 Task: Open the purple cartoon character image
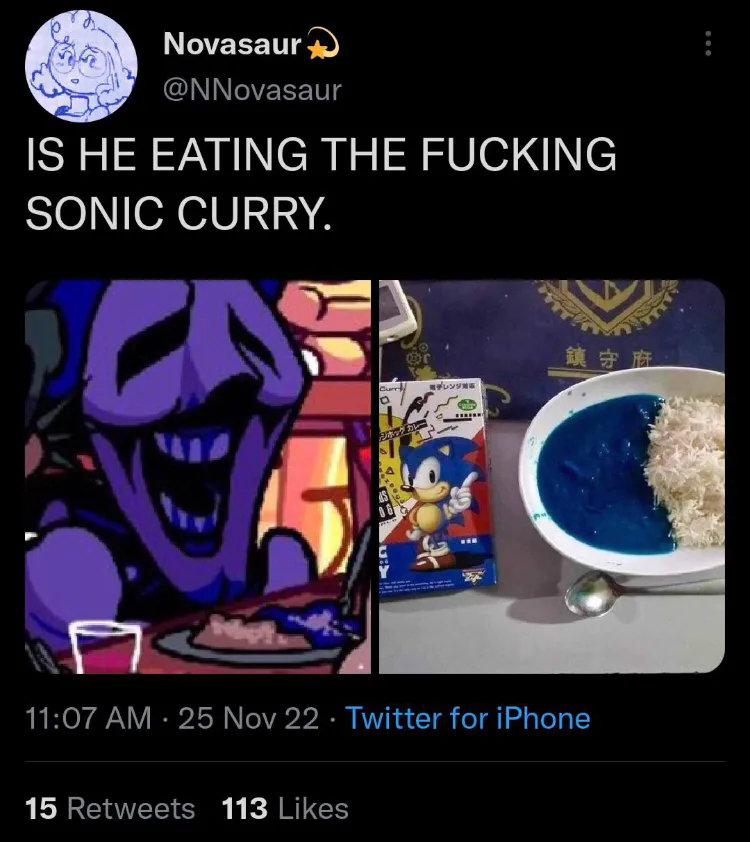pyautogui.click(x=198, y=476)
